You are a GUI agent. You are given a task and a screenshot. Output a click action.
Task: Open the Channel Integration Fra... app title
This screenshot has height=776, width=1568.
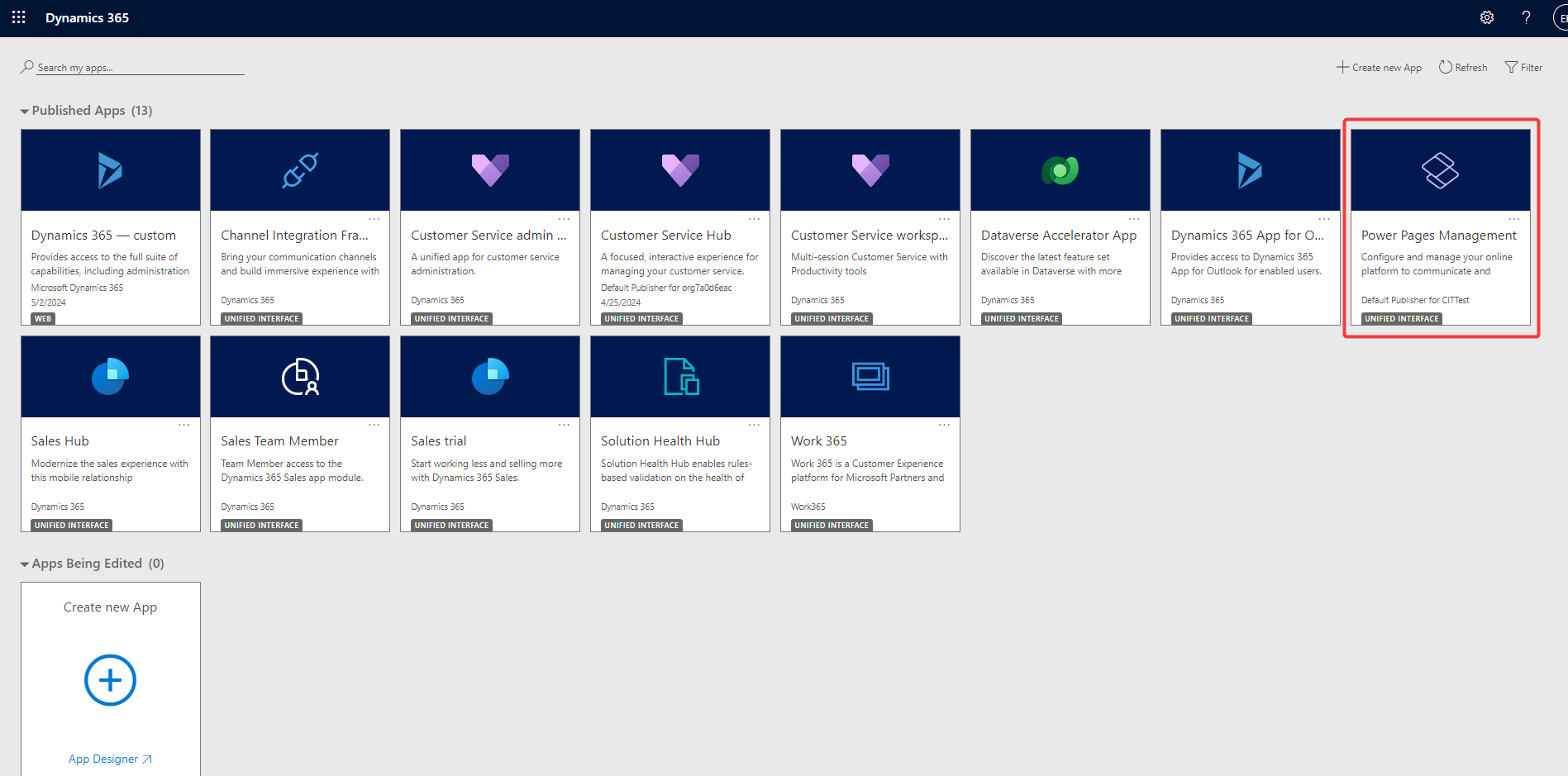(x=294, y=236)
